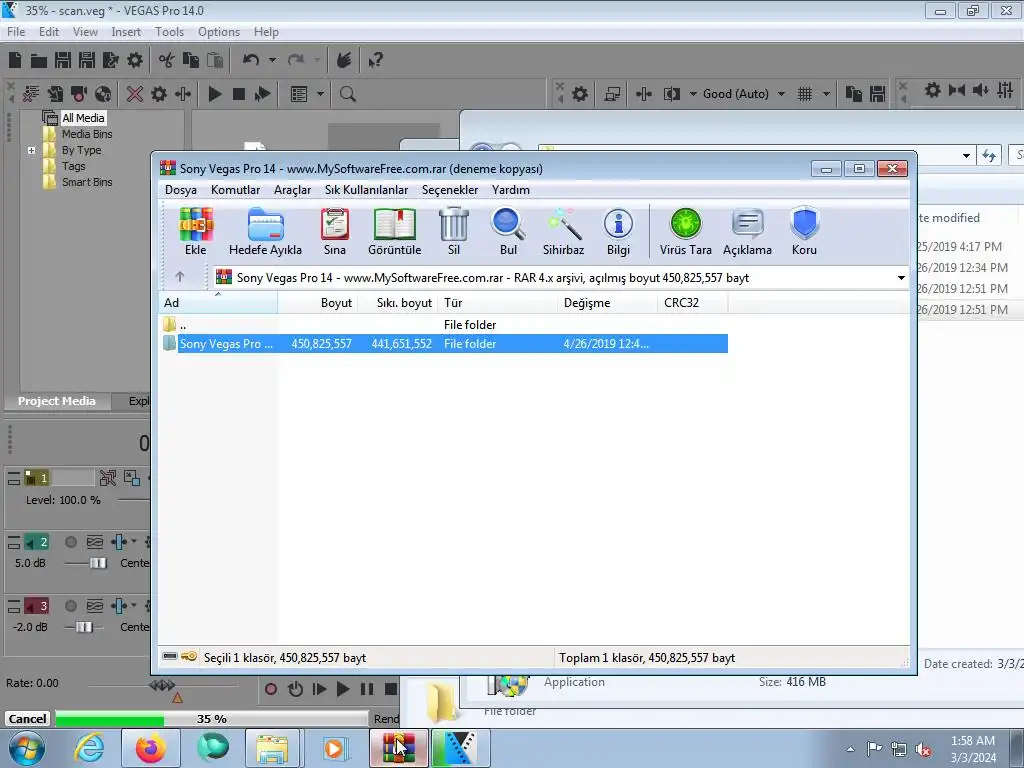Open the Araçlar menu in WinRAR

(x=292, y=190)
